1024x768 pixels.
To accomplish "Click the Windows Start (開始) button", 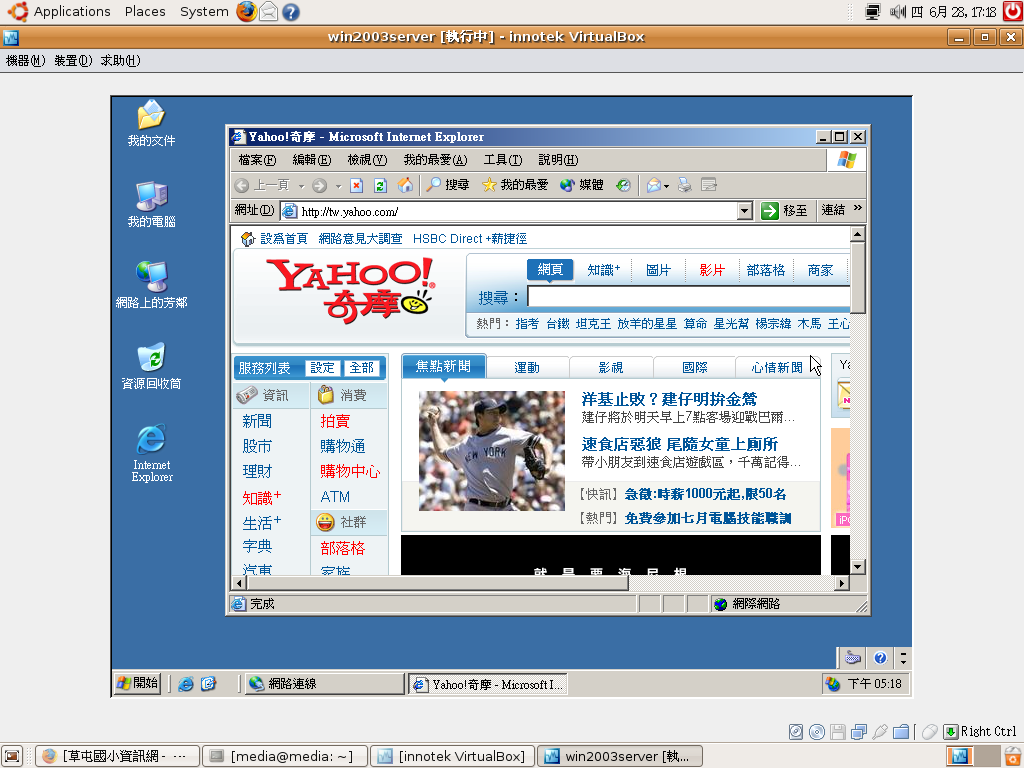I will (137, 683).
